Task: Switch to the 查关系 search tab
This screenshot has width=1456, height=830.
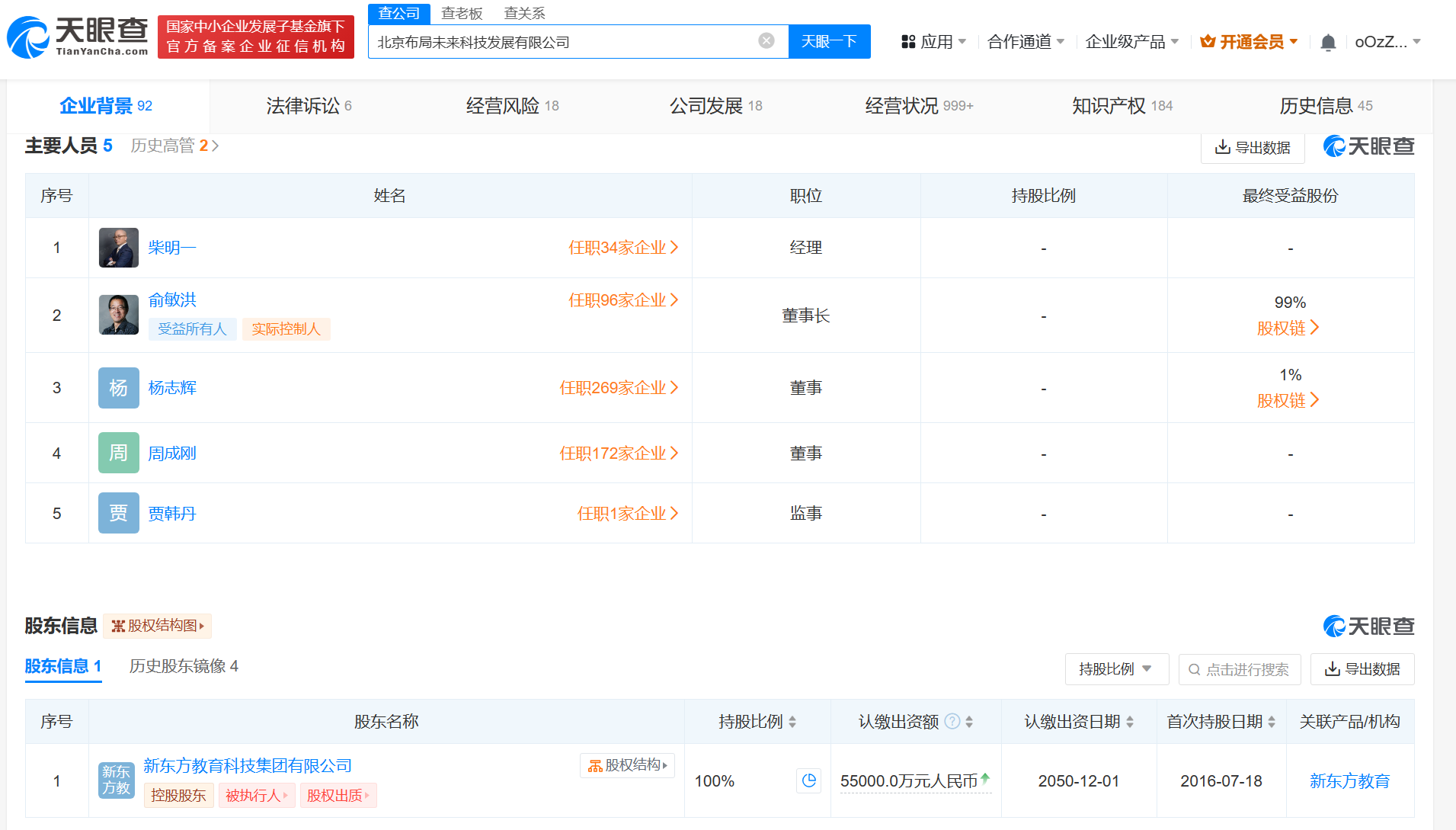Action: [525, 13]
